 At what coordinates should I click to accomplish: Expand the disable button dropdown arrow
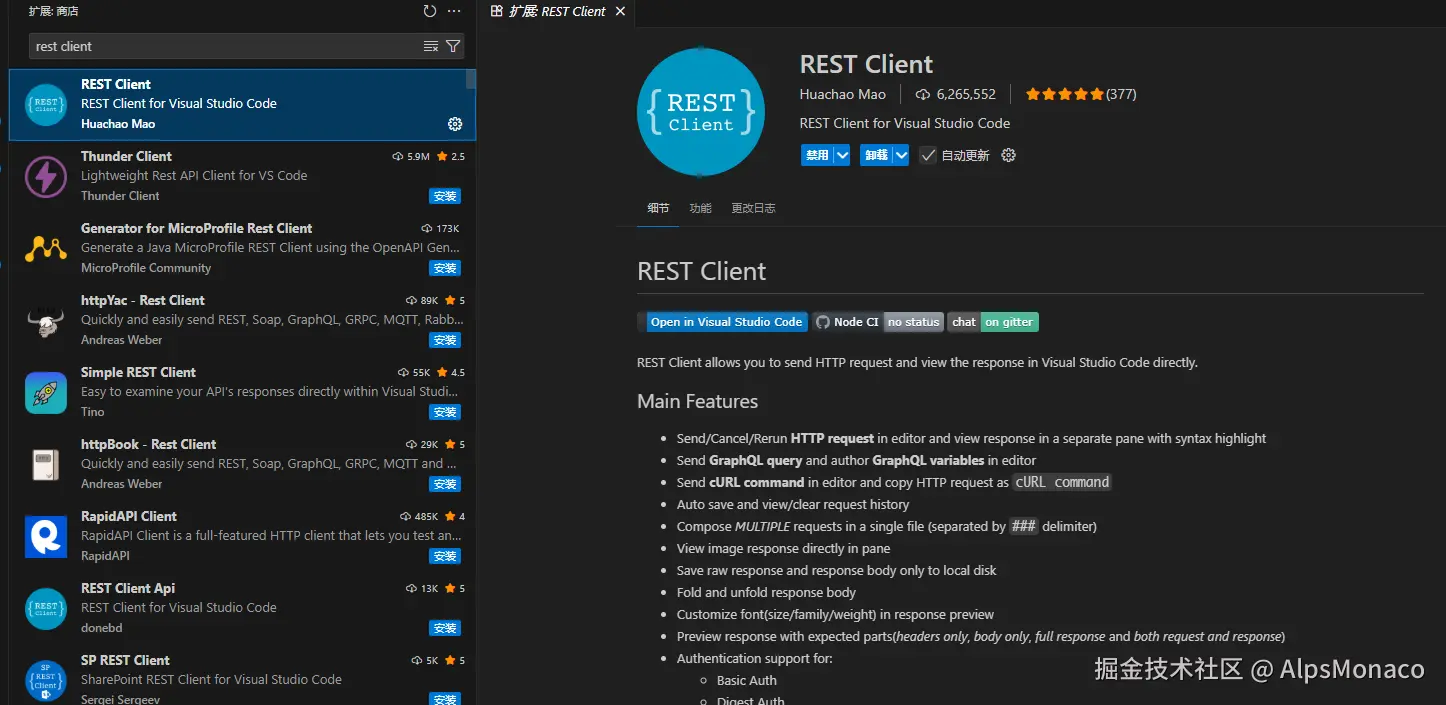click(842, 155)
